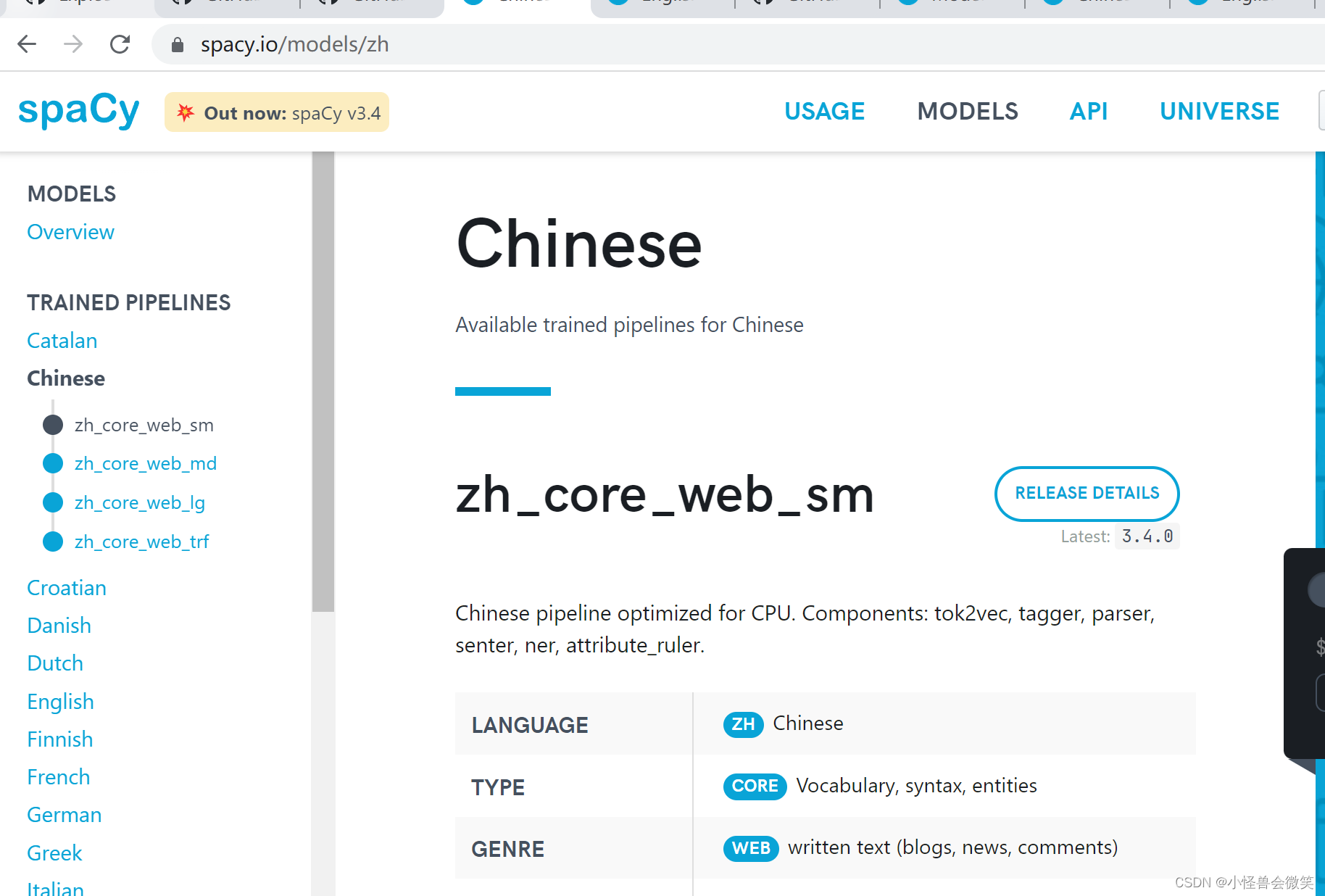Click the latest version 3.4.0 label
Image resolution: width=1325 pixels, height=896 pixels.
click(1147, 536)
